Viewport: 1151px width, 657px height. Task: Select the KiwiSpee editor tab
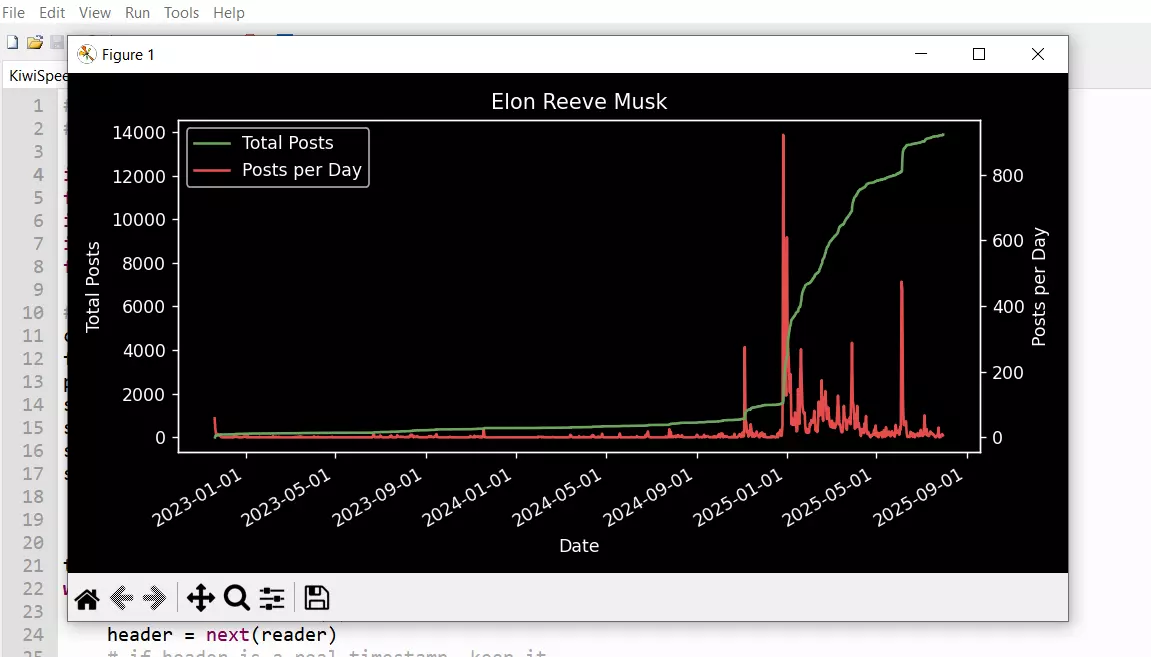pos(37,76)
